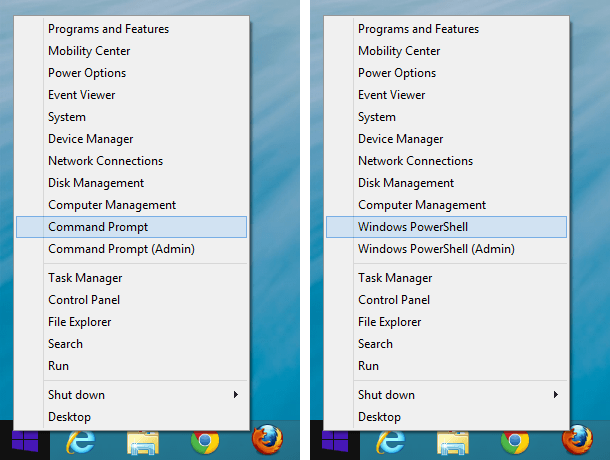Launch Firefox icon below the PowerShell menu
Screen dimensions: 610x460
tap(577, 440)
